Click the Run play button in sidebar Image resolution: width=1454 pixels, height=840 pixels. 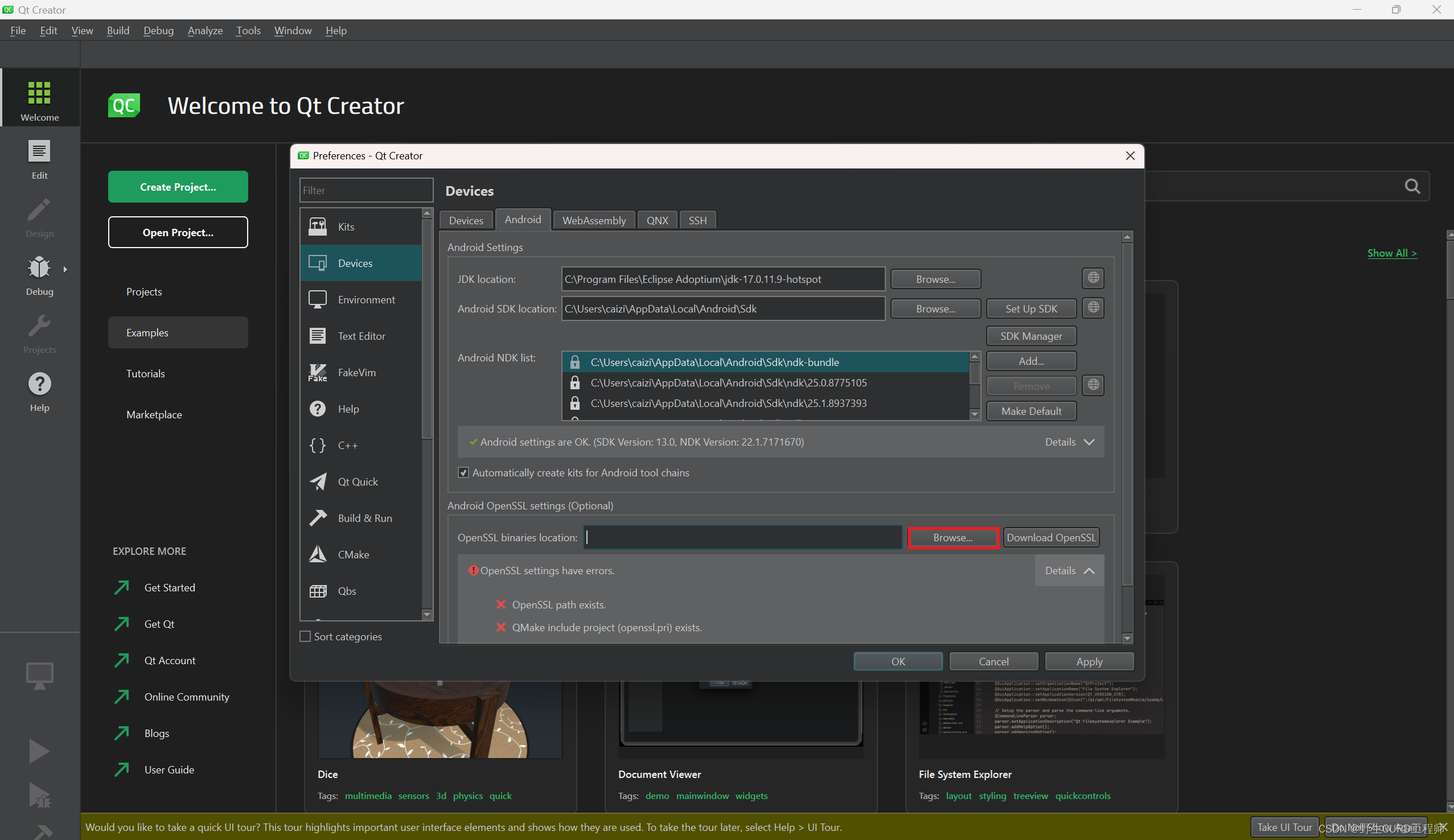click(39, 751)
